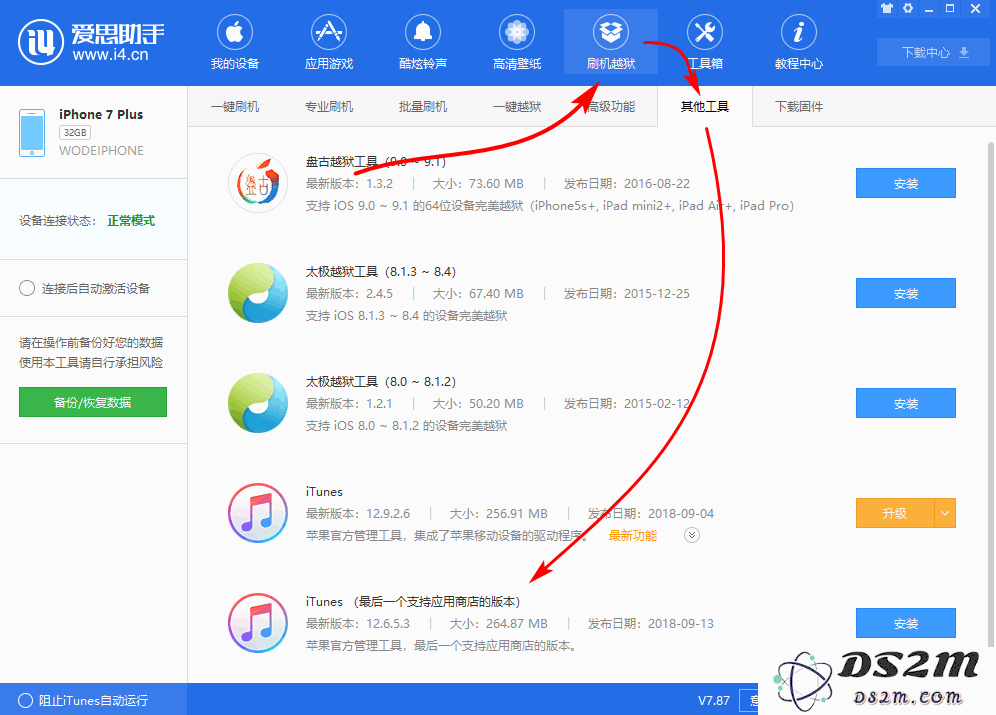
Task: Click the iPhone 7 Plus device icon
Action: tap(32, 133)
